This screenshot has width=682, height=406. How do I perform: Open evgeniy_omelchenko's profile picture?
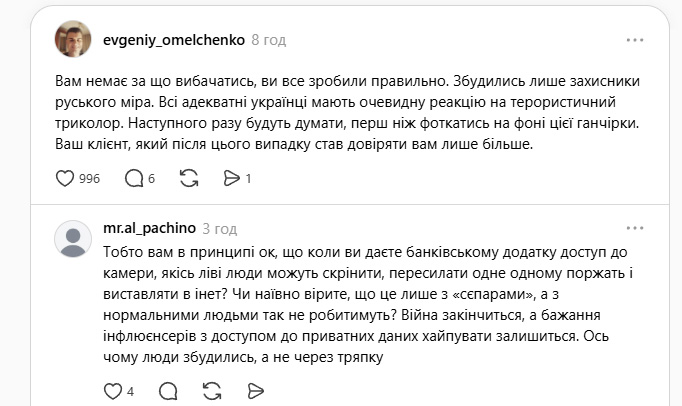click(x=73, y=40)
